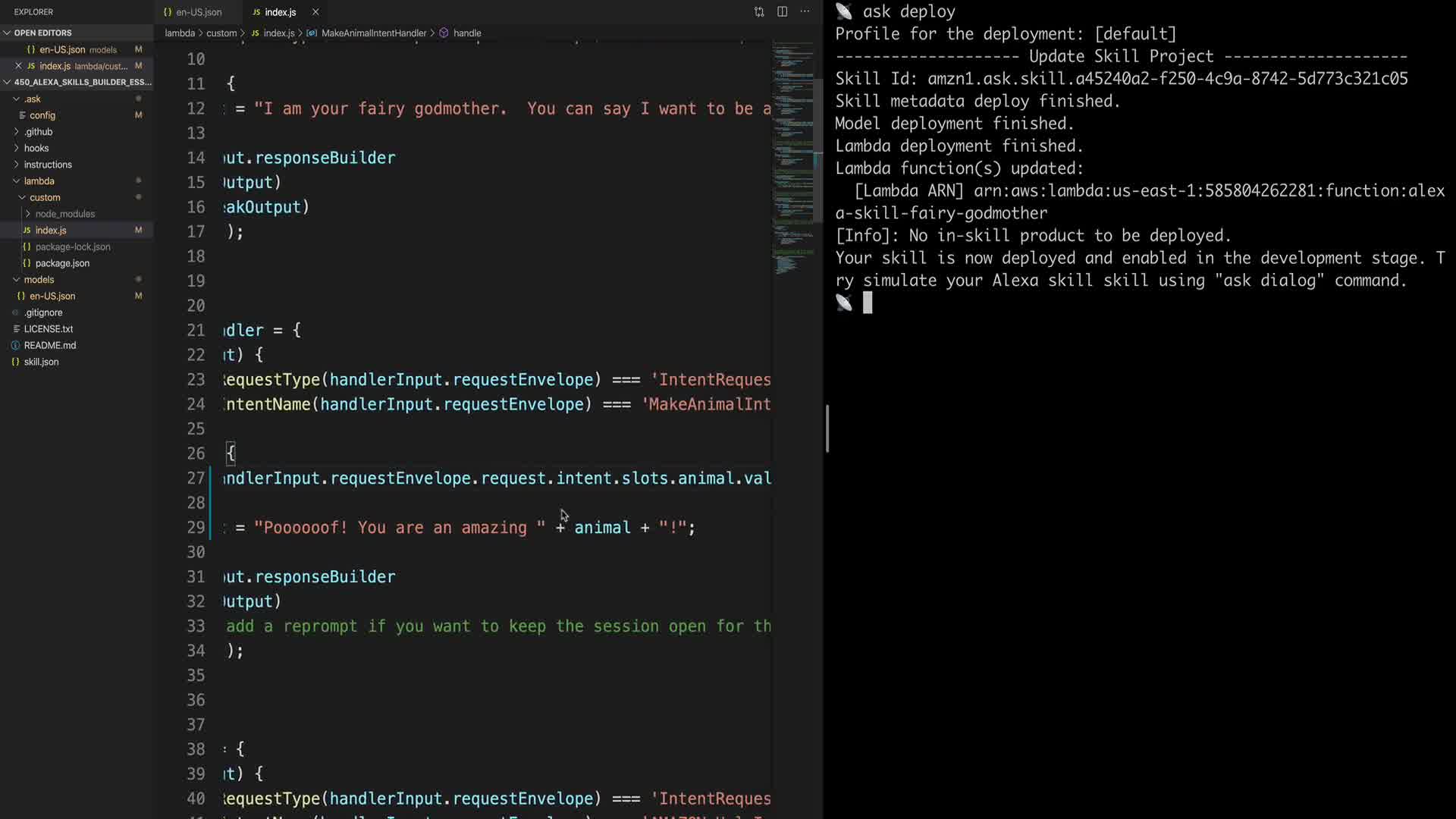Open editor More Actions ellipsis
The width and height of the screenshot is (1456, 819).
tap(805, 11)
